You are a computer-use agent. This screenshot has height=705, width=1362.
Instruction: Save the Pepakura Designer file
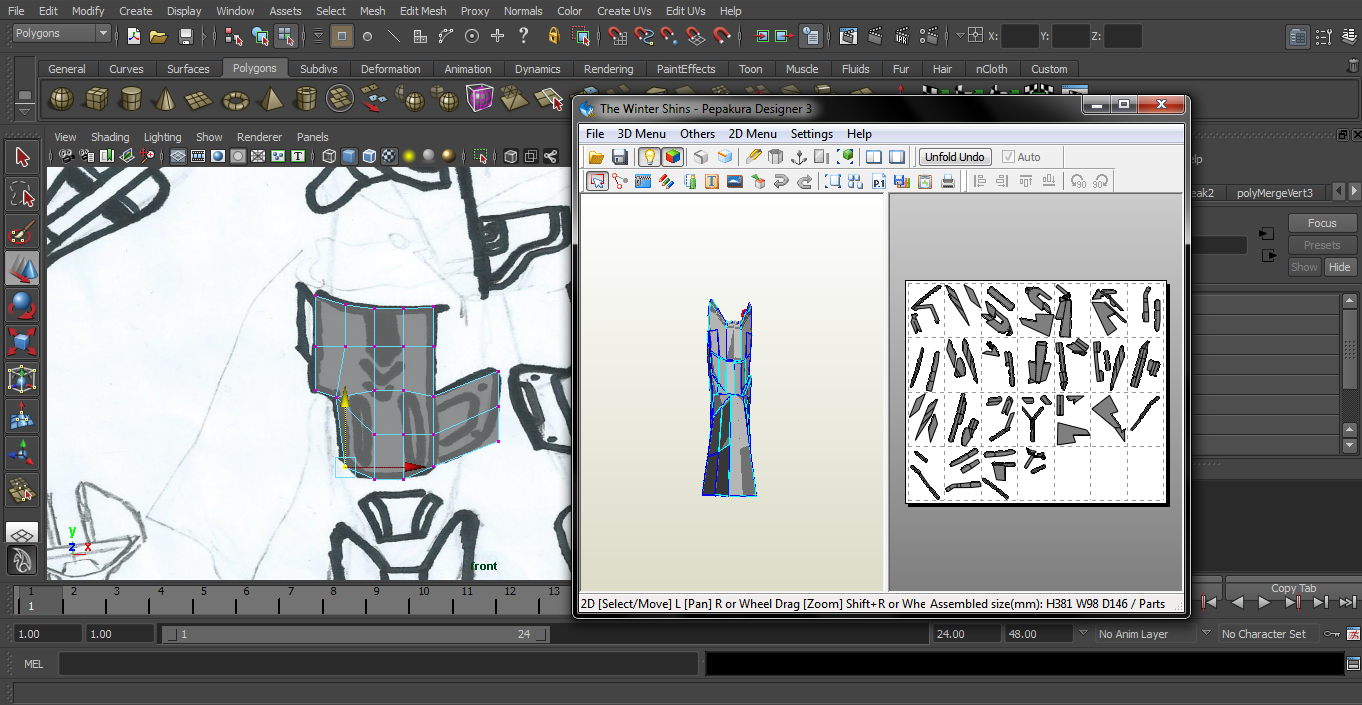620,157
